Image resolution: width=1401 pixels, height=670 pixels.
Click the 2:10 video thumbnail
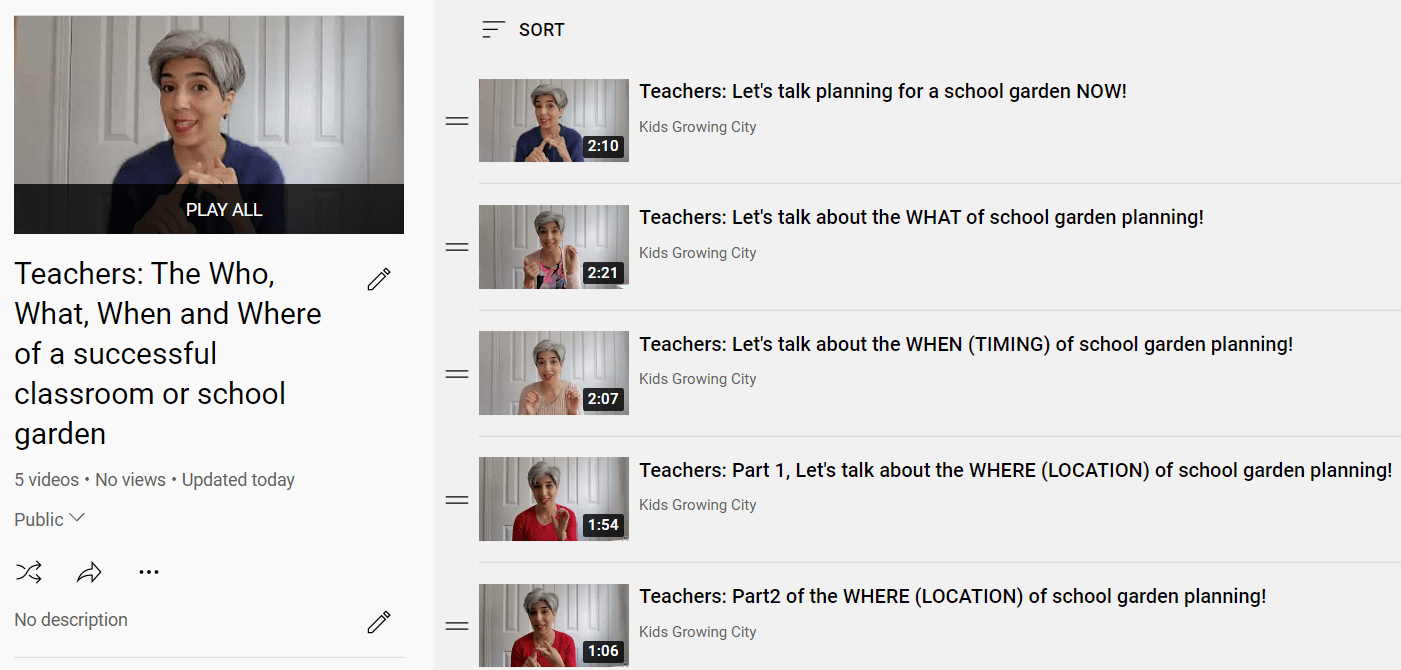[554, 121]
